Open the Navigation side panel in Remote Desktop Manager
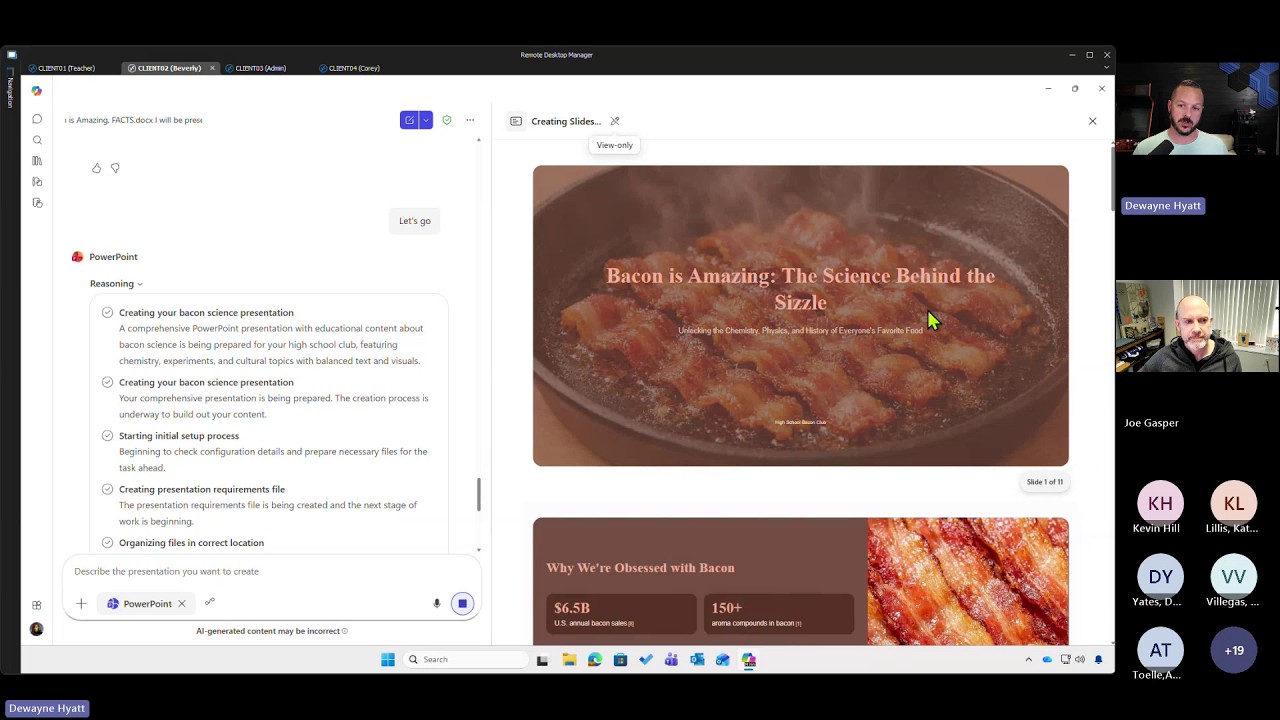 pos(10,88)
